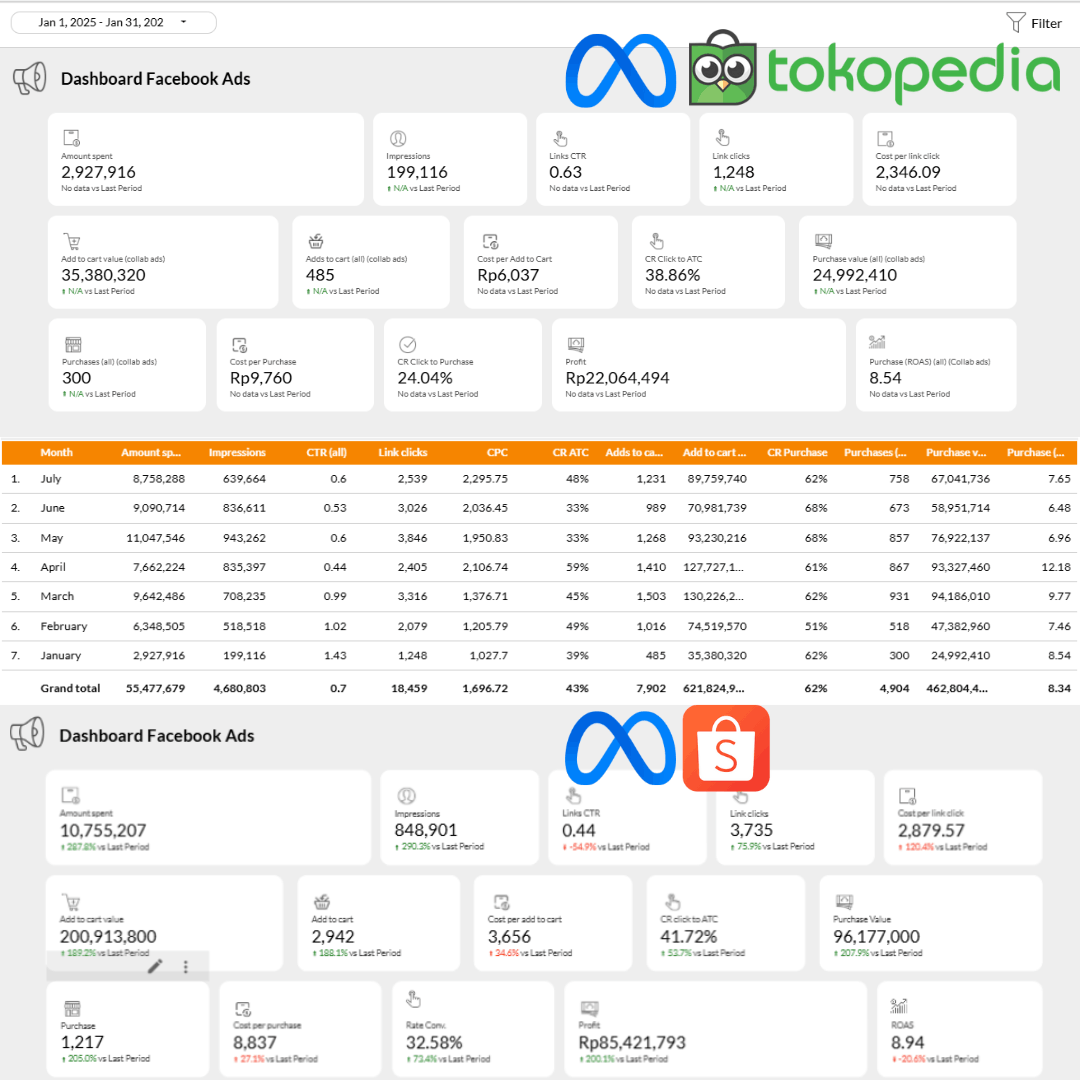Click the 10,755,207 Amount spent value

[x=103, y=831]
